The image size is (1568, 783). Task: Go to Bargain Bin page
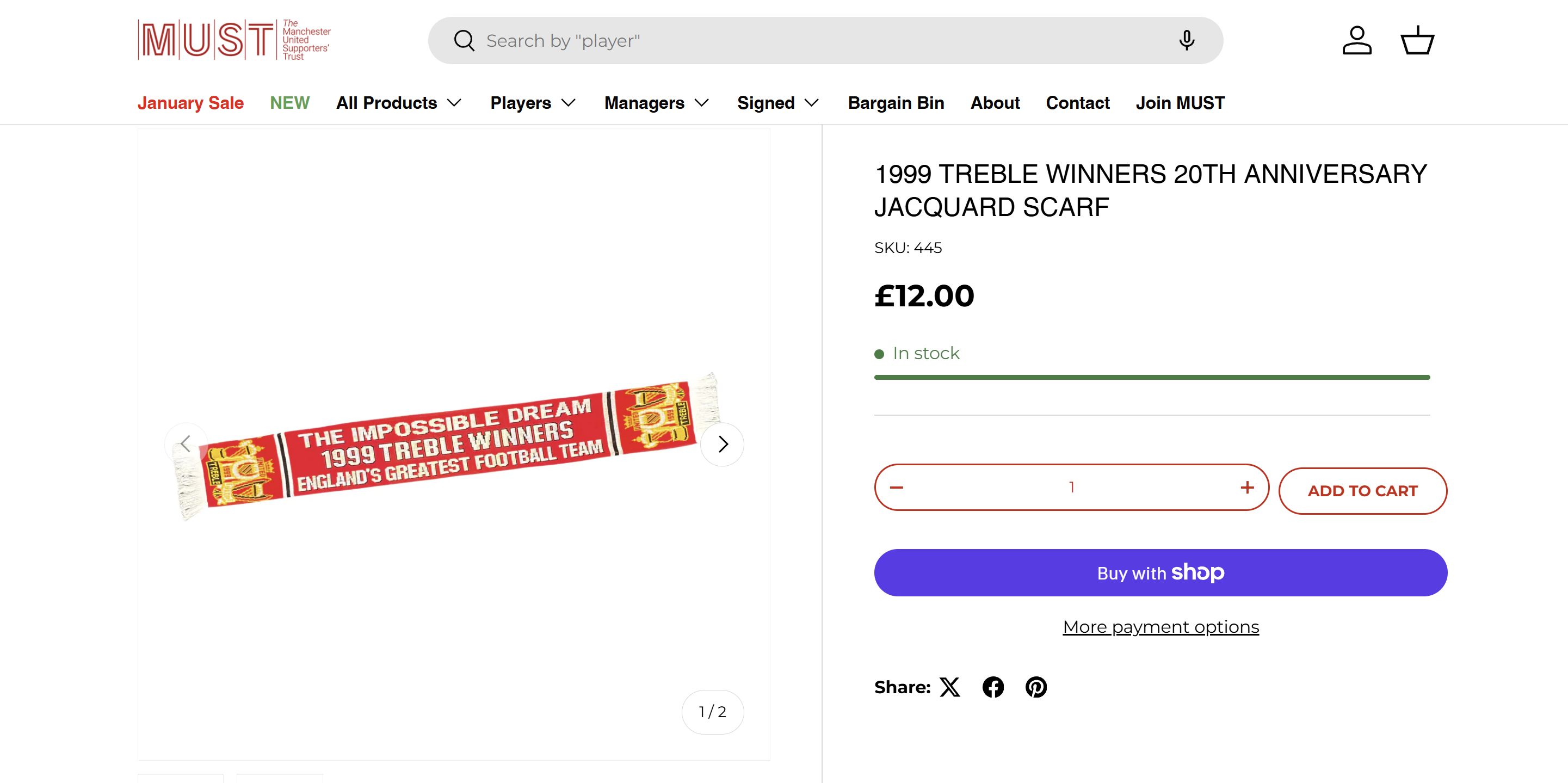(896, 103)
